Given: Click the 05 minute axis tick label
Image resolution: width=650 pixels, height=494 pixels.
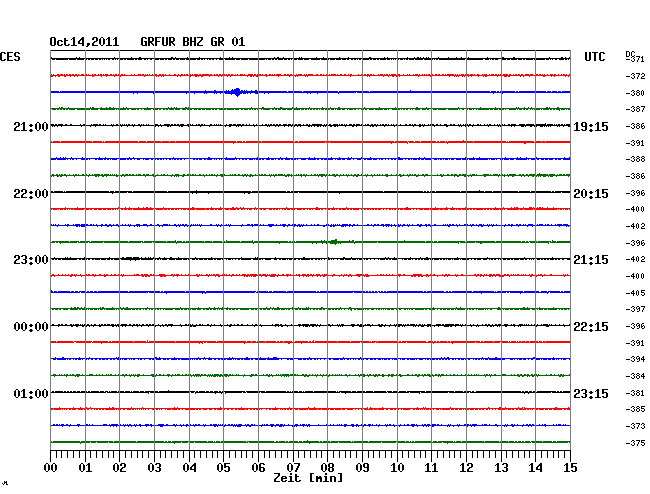Looking at the screenshot, I should (x=223, y=467).
